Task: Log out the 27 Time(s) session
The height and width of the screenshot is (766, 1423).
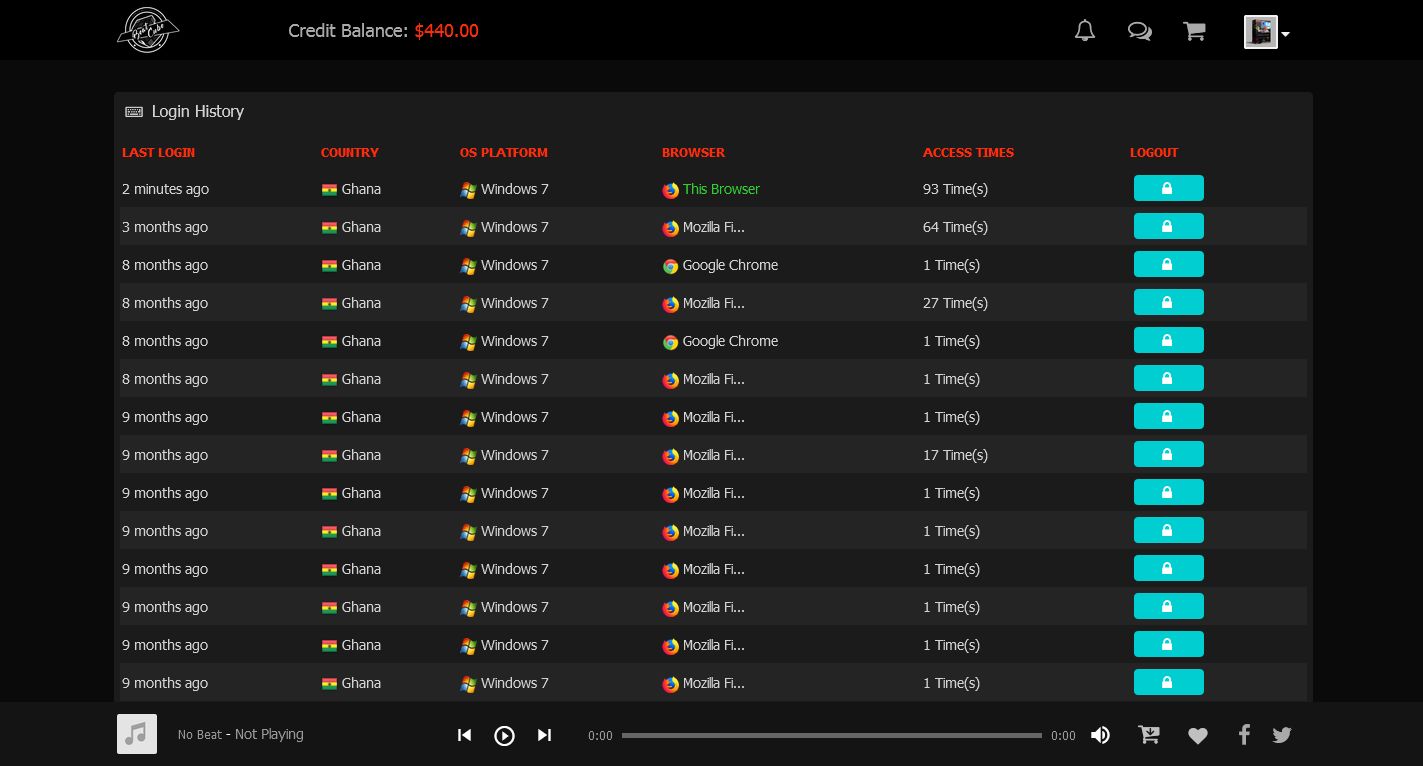Action: point(1168,303)
